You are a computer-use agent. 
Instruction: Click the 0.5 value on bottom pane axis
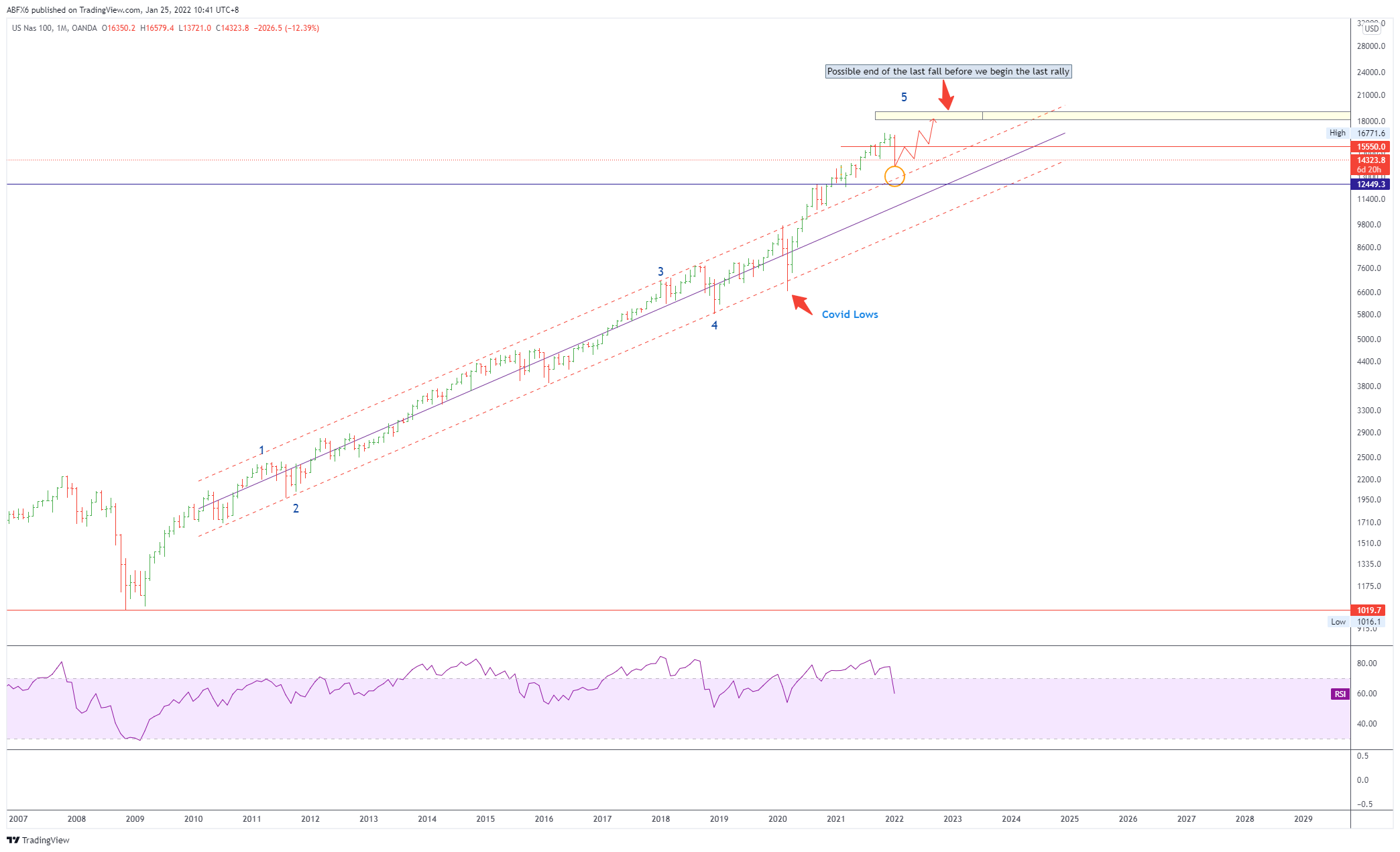[1362, 756]
